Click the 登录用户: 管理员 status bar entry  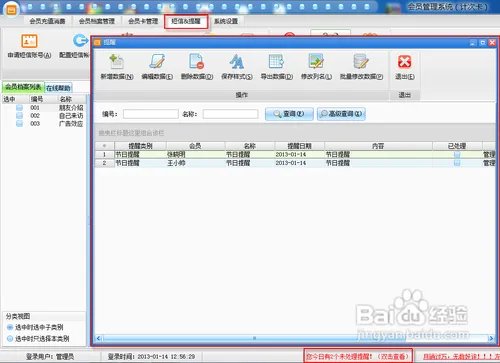(x=50, y=356)
